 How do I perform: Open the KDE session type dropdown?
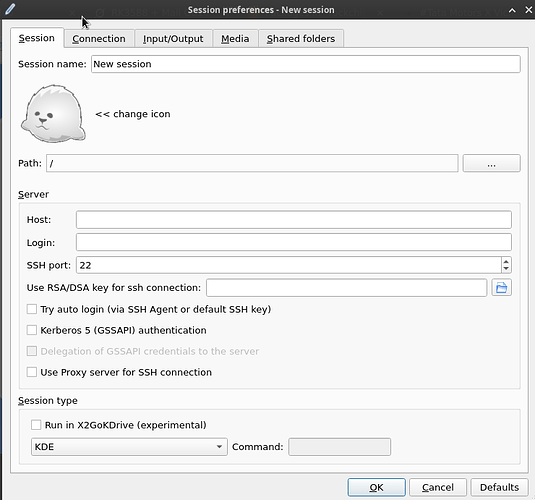click(129, 447)
